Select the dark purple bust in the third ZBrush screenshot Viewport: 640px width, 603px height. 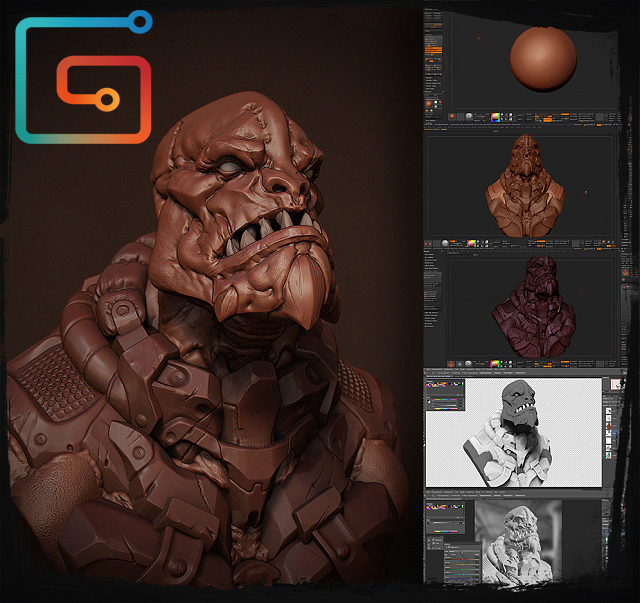[535, 308]
